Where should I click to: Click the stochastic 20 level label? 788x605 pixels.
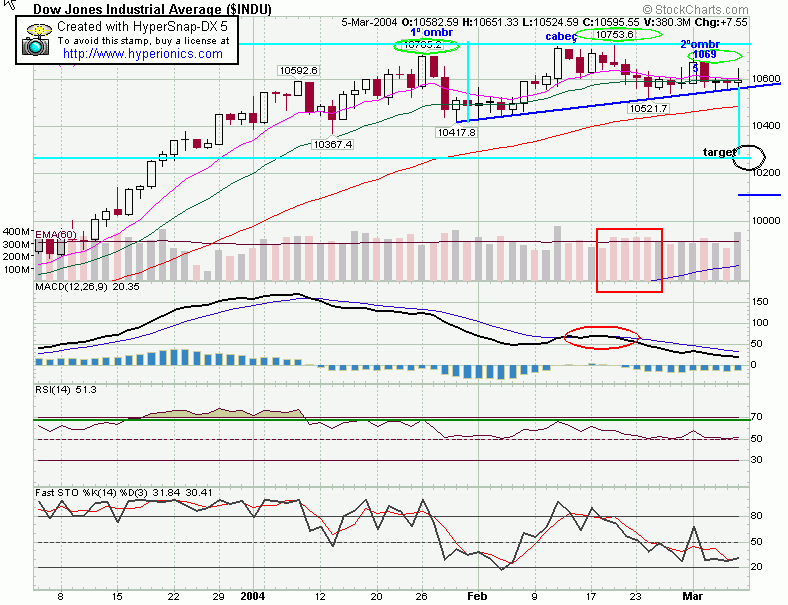click(756, 567)
